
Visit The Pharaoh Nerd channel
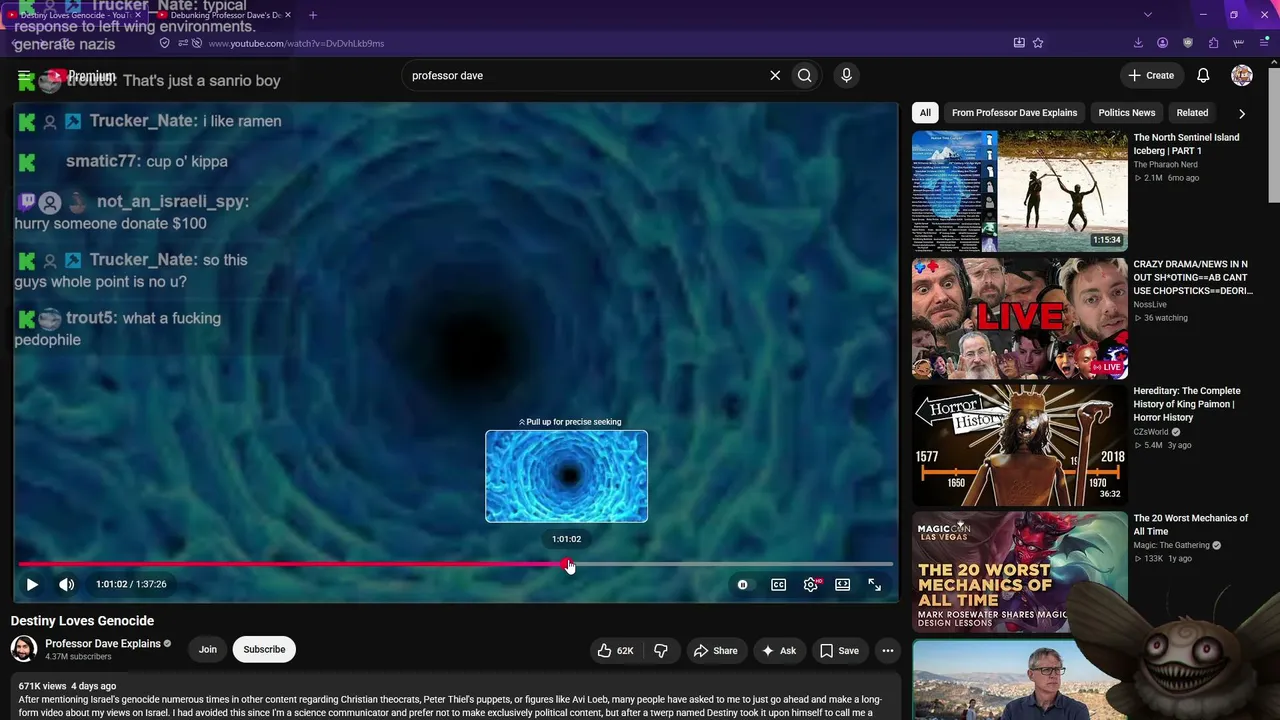pos(1165,165)
